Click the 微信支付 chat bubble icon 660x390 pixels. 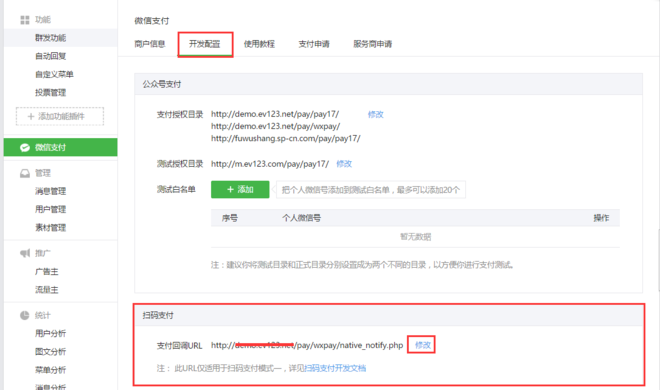25,147
